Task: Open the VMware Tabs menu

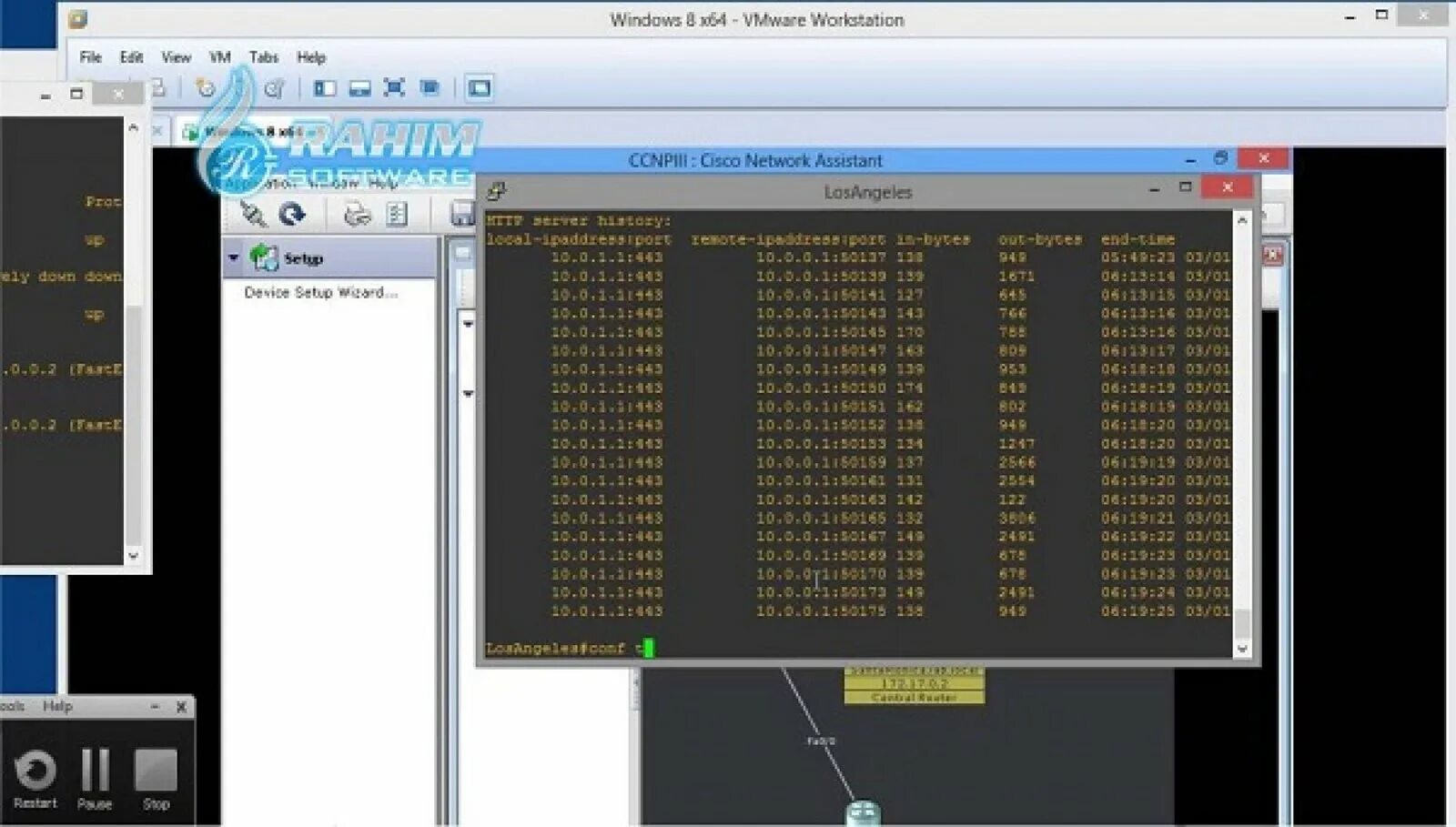Action: pos(263,57)
